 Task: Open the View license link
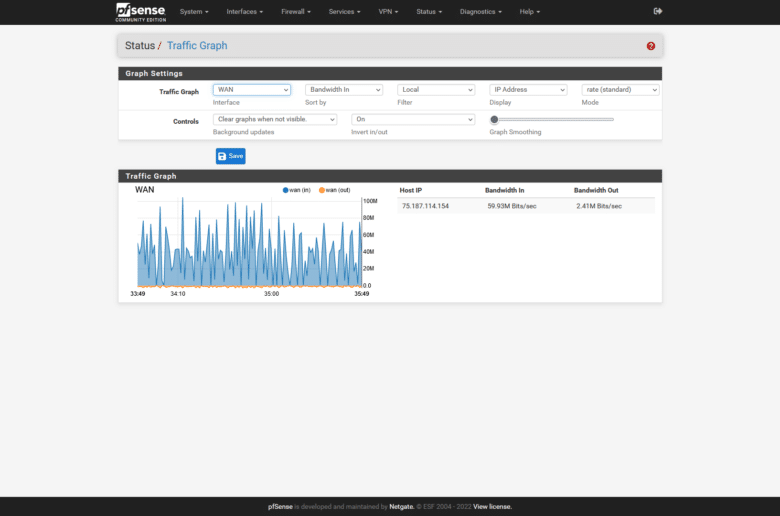tap(492, 507)
